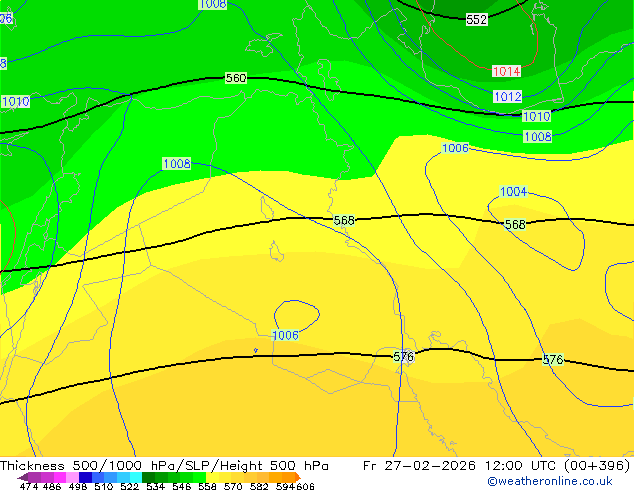The height and width of the screenshot is (490, 634).
Task: Pick the light pink legend swatch above 498
Action: 72,477
